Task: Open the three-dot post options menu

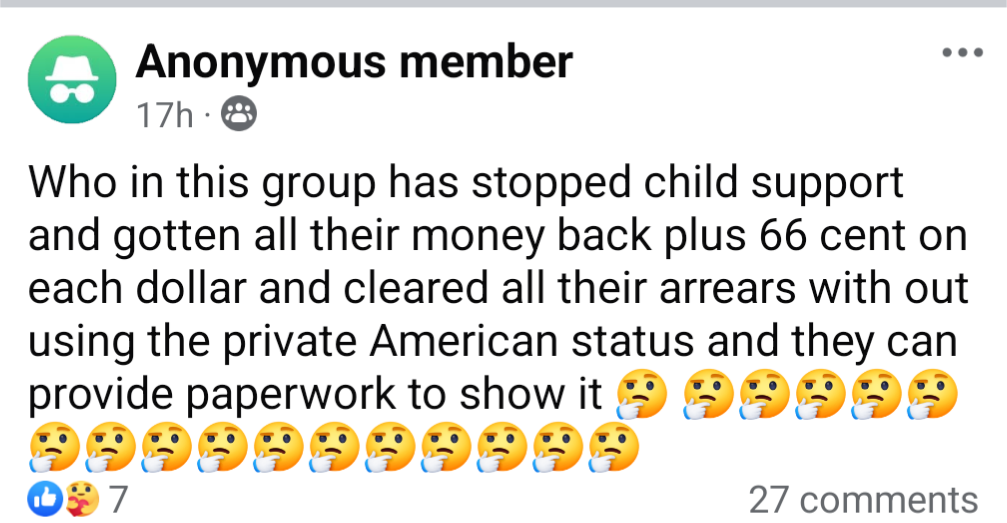Action: tap(962, 53)
